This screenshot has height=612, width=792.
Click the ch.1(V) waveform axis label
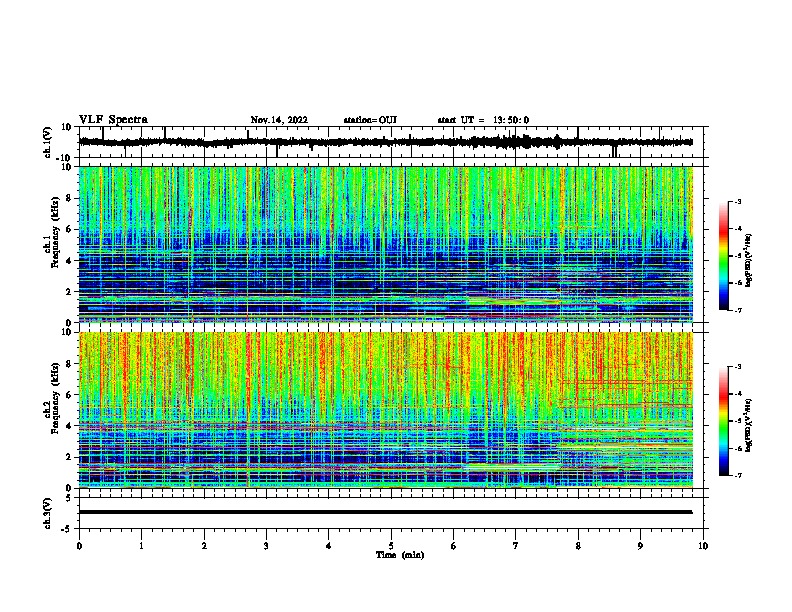pos(47,142)
